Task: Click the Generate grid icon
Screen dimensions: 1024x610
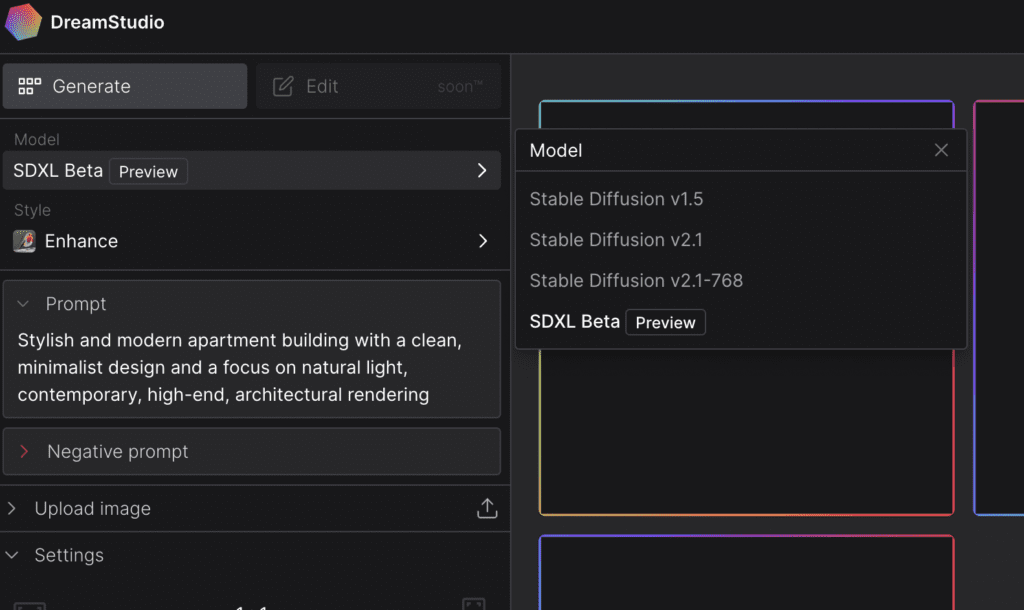Action: click(29, 86)
